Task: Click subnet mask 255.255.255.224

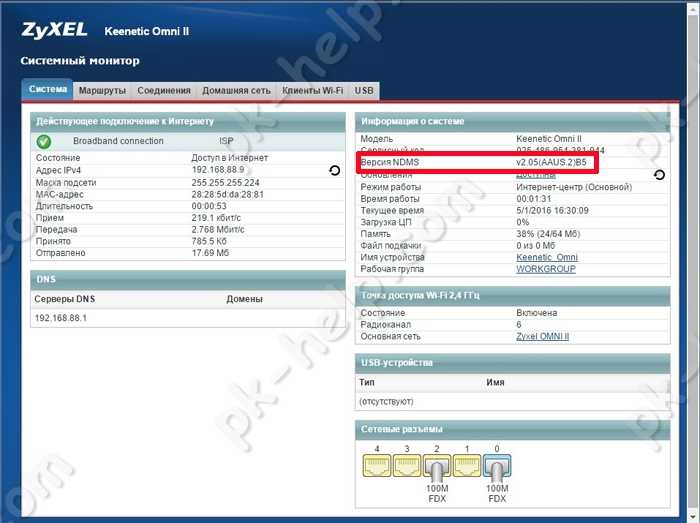Action: click(225, 183)
